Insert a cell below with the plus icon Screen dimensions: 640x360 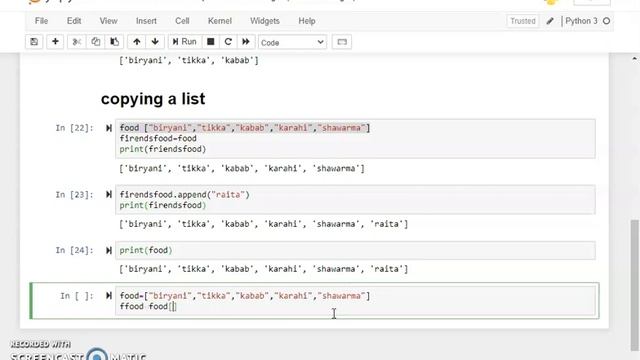click(55, 42)
